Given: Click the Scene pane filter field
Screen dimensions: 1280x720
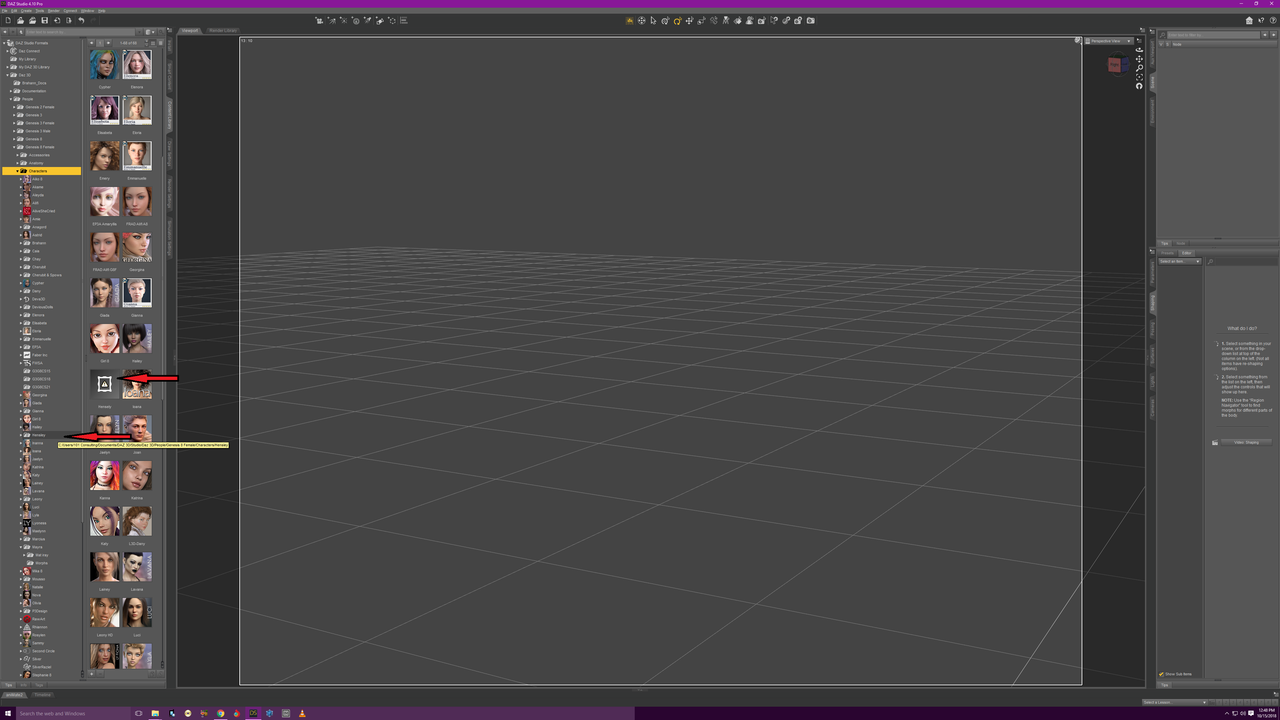Looking at the screenshot, I should click(x=1212, y=35).
